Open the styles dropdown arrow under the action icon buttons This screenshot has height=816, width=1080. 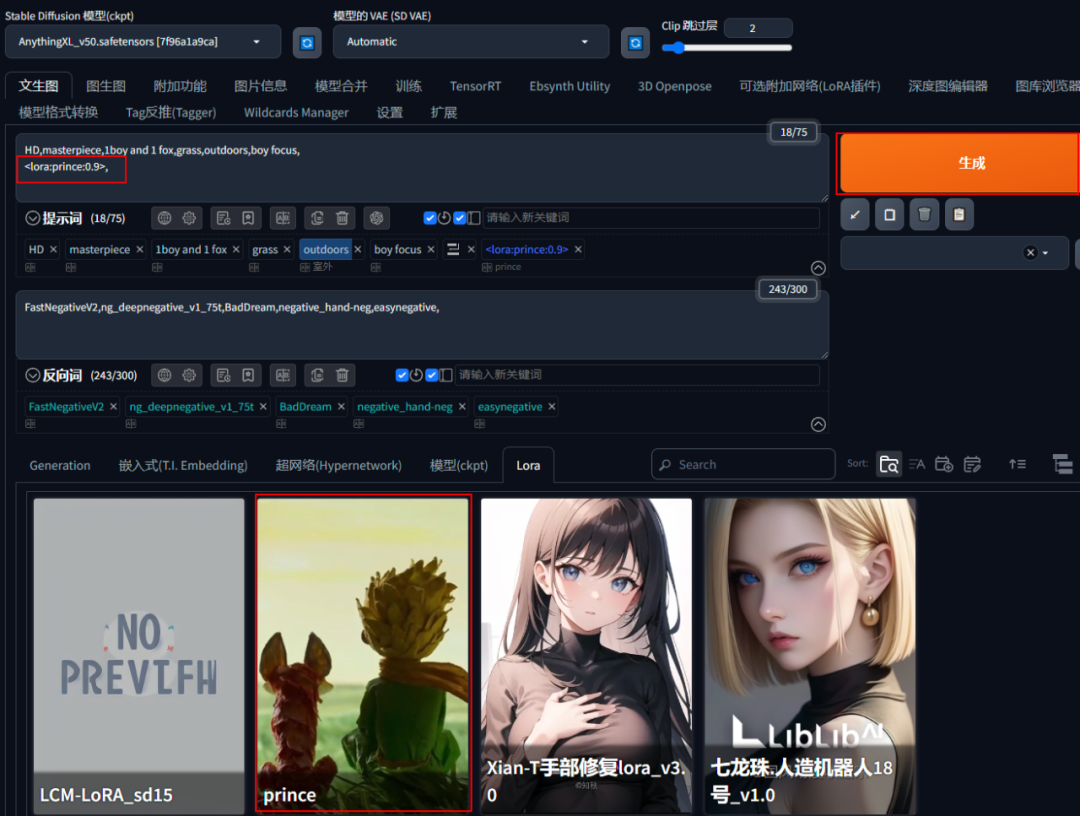pyautogui.click(x=1046, y=253)
